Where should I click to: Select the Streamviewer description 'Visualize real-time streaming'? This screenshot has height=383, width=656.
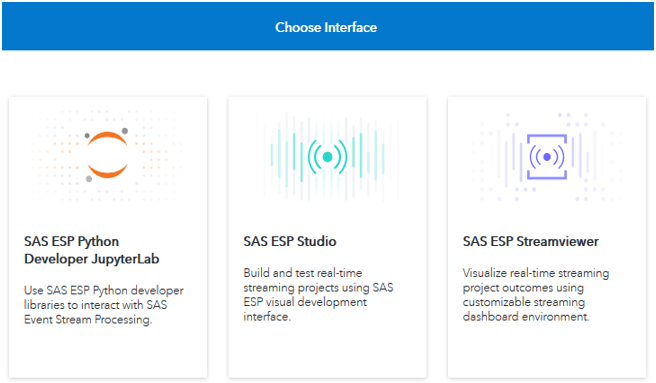pos(536,295)
